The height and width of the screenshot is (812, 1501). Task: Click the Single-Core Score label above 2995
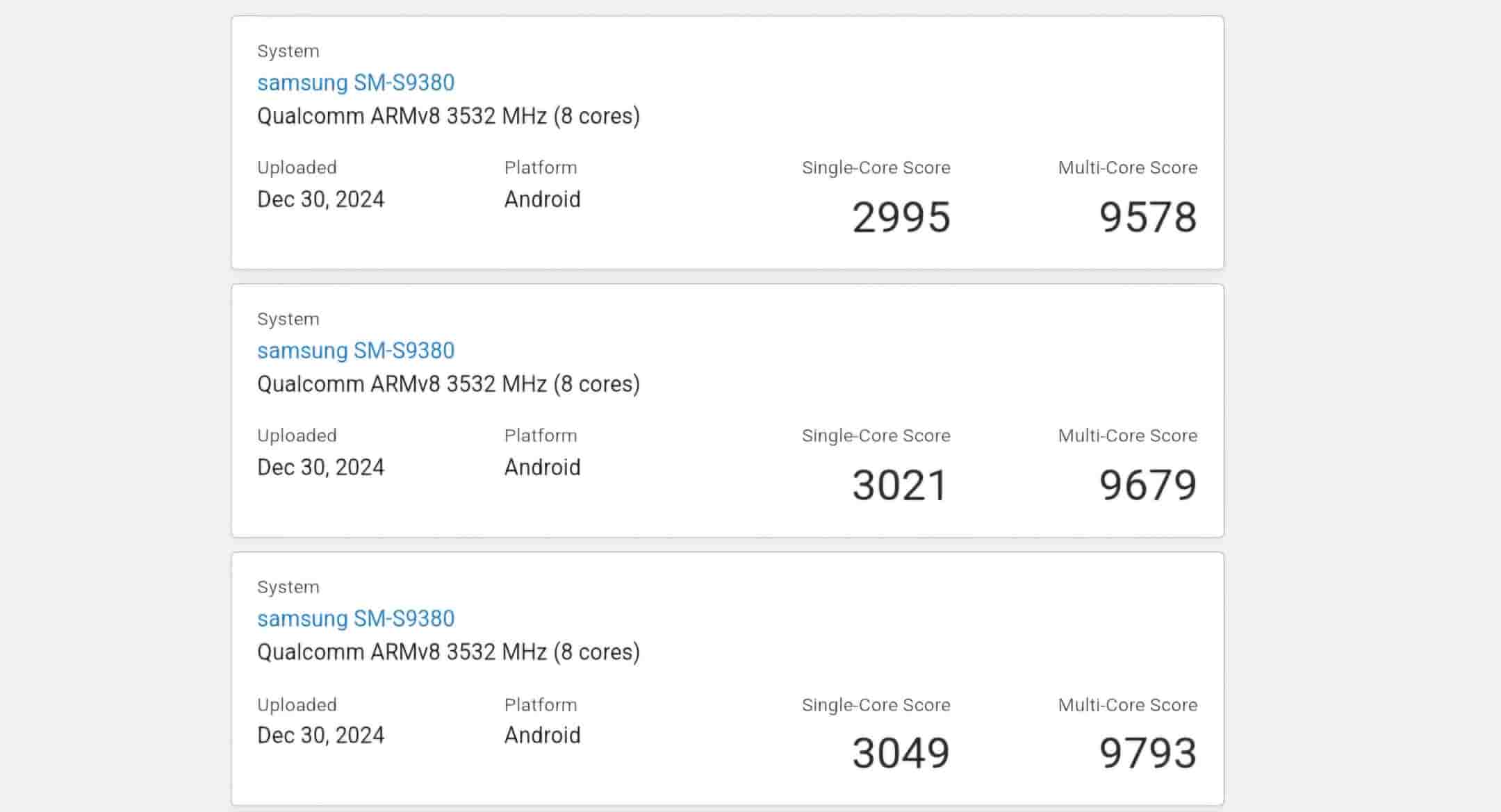coord(876,168)
